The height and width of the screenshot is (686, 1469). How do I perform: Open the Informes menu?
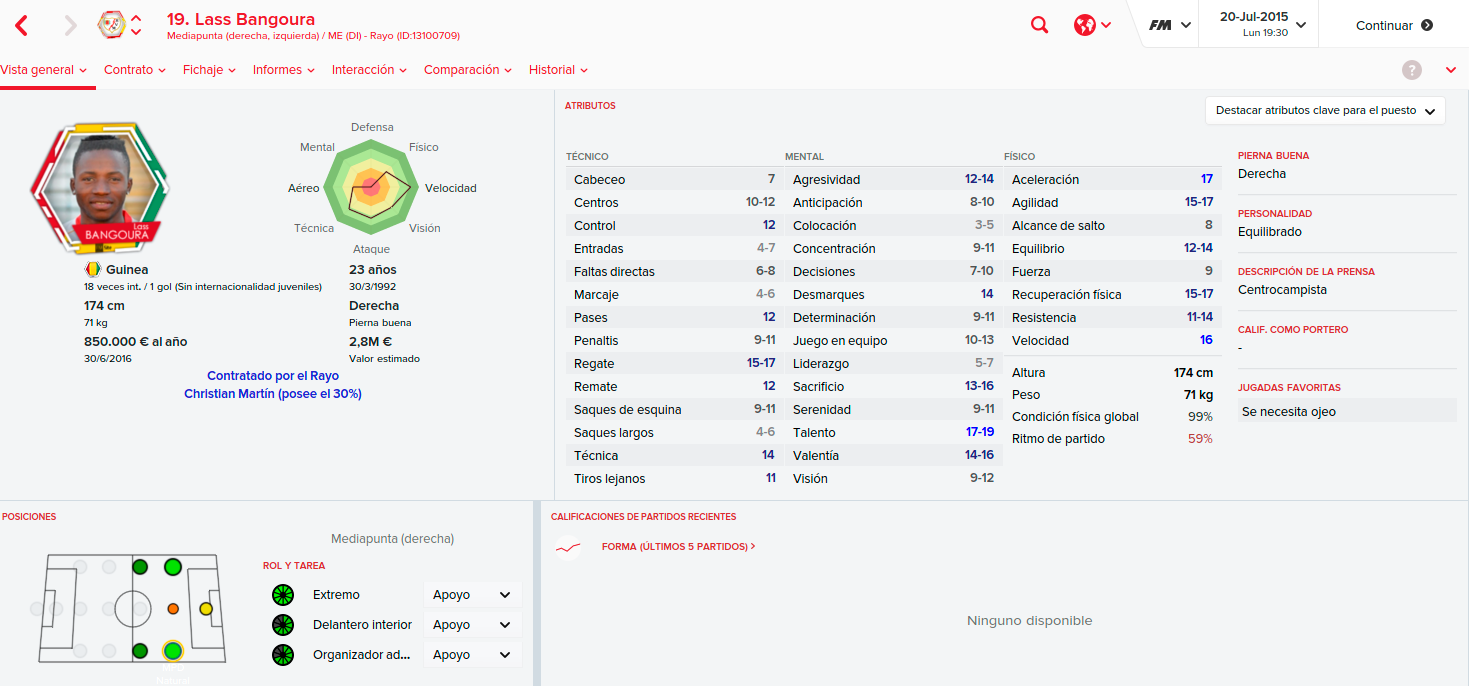click(x=284, y=70)
